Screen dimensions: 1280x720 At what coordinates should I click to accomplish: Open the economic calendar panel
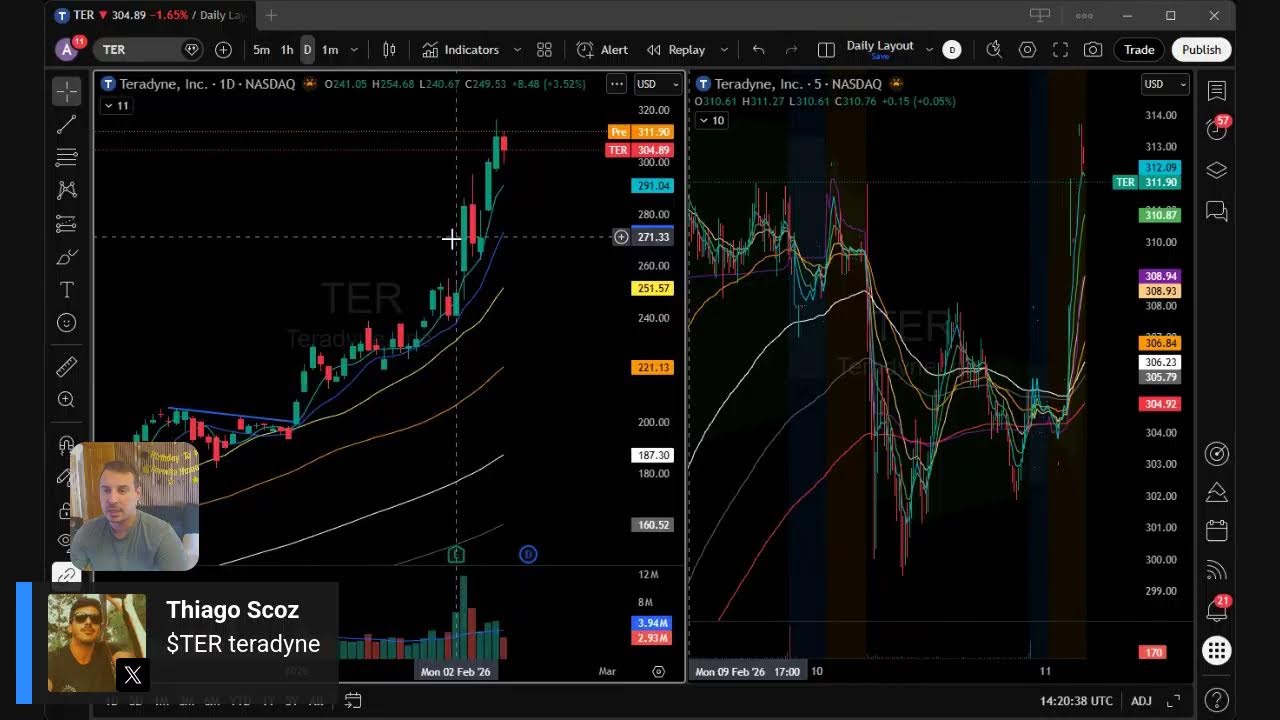(1217, 530)
